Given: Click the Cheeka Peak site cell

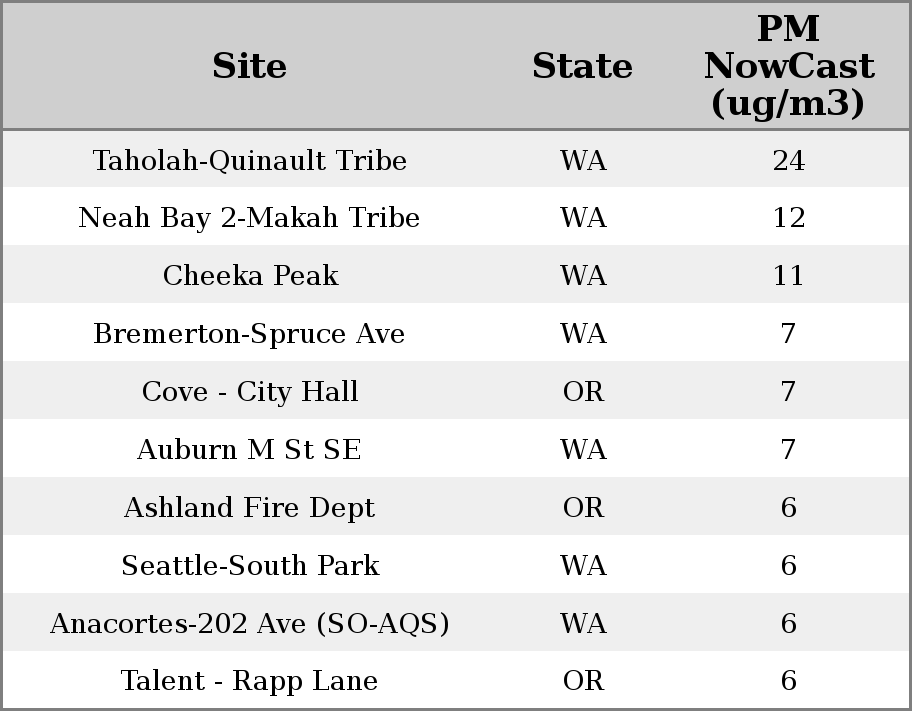Looking at the screenshot, I should [x=249, y=276].
